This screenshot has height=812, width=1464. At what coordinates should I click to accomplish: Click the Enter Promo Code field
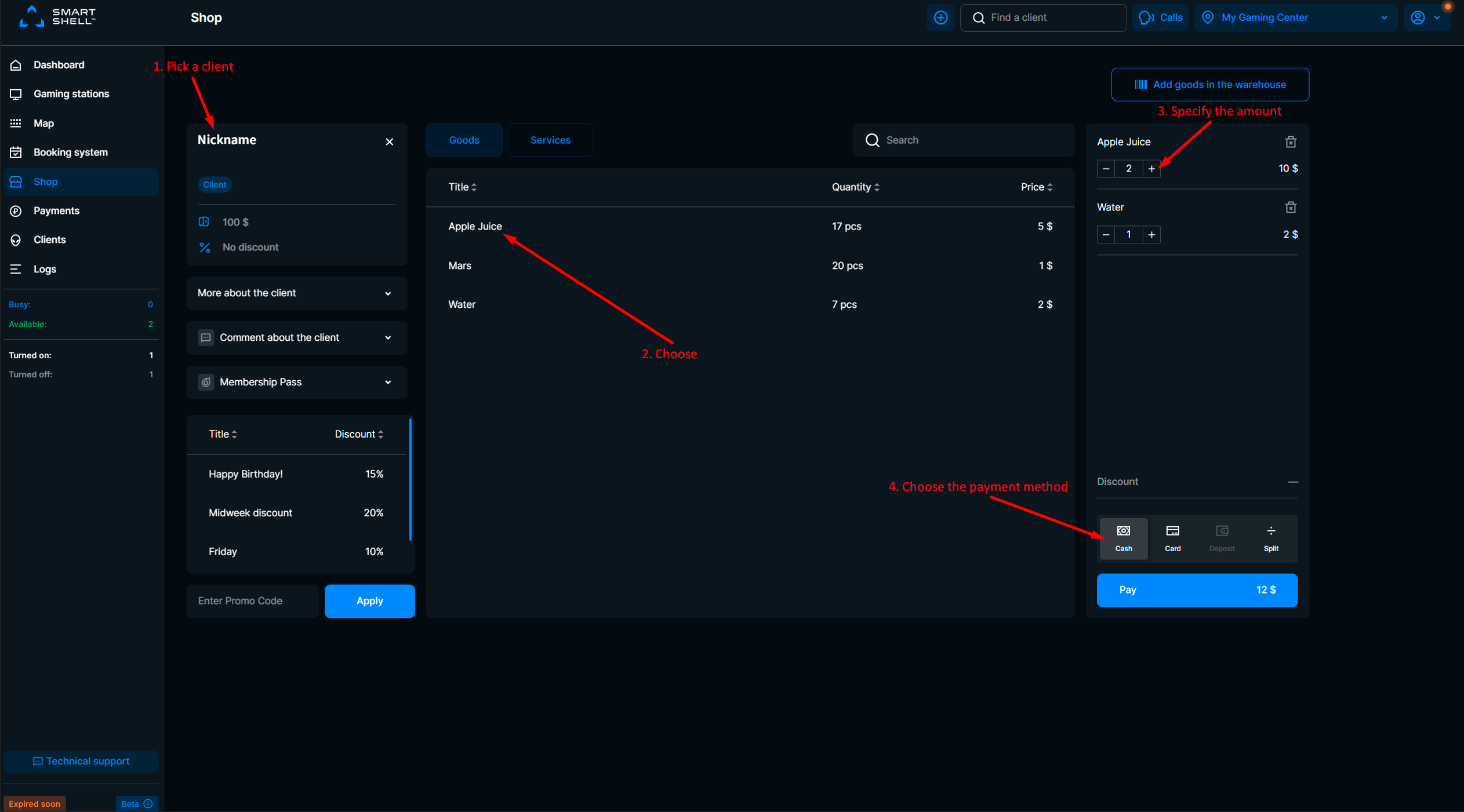[252, 601]
